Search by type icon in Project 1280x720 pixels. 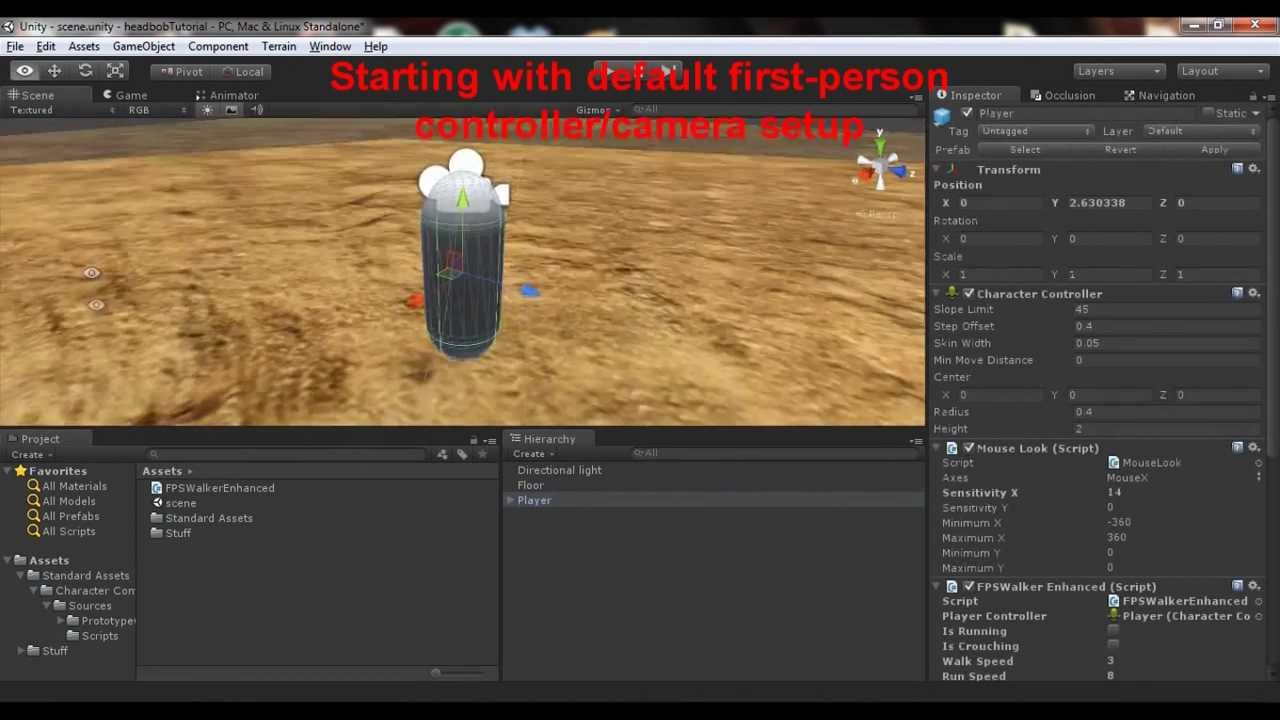(x=442, y=455)
